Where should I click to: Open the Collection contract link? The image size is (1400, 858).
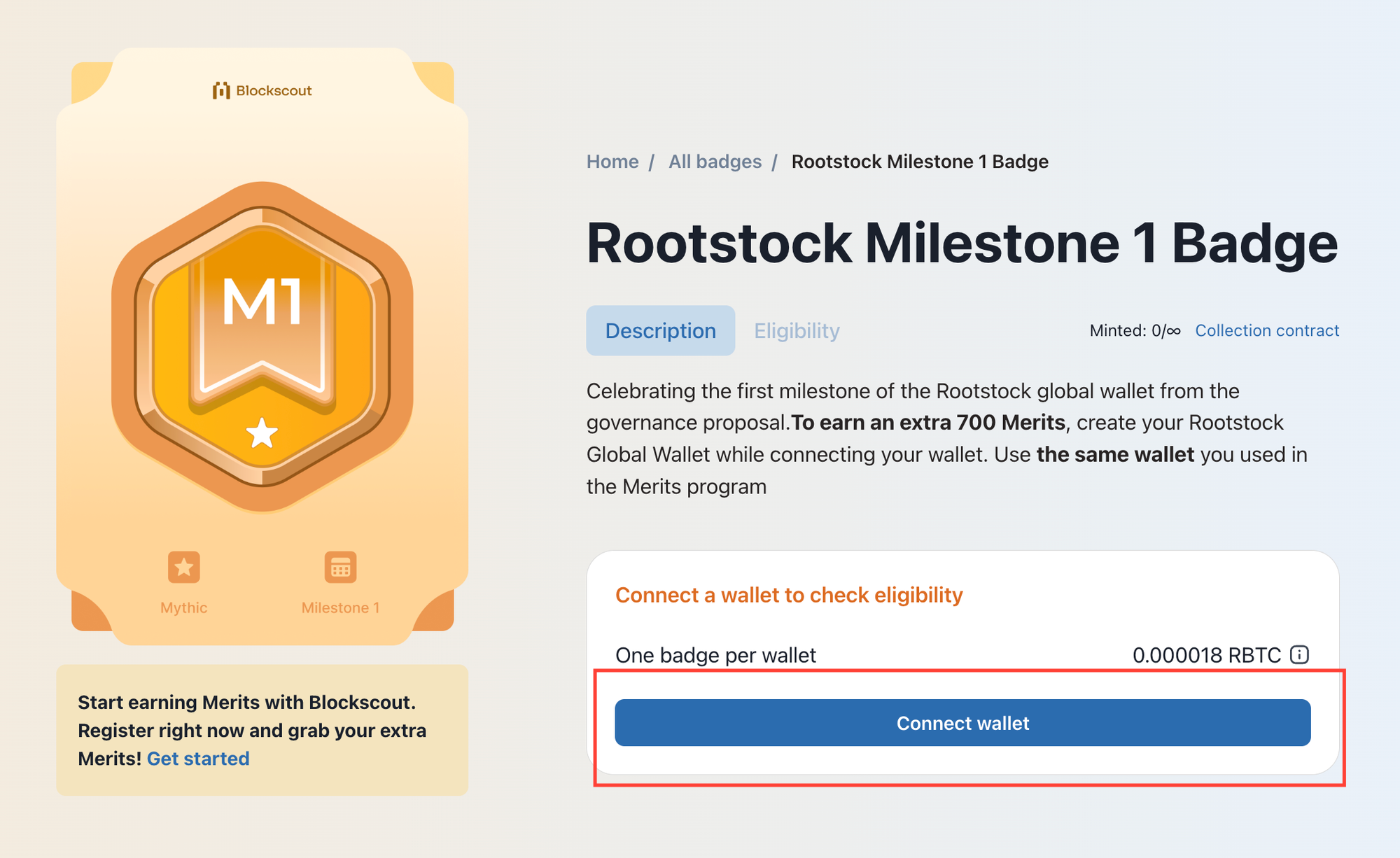[x=1266, y=330]
